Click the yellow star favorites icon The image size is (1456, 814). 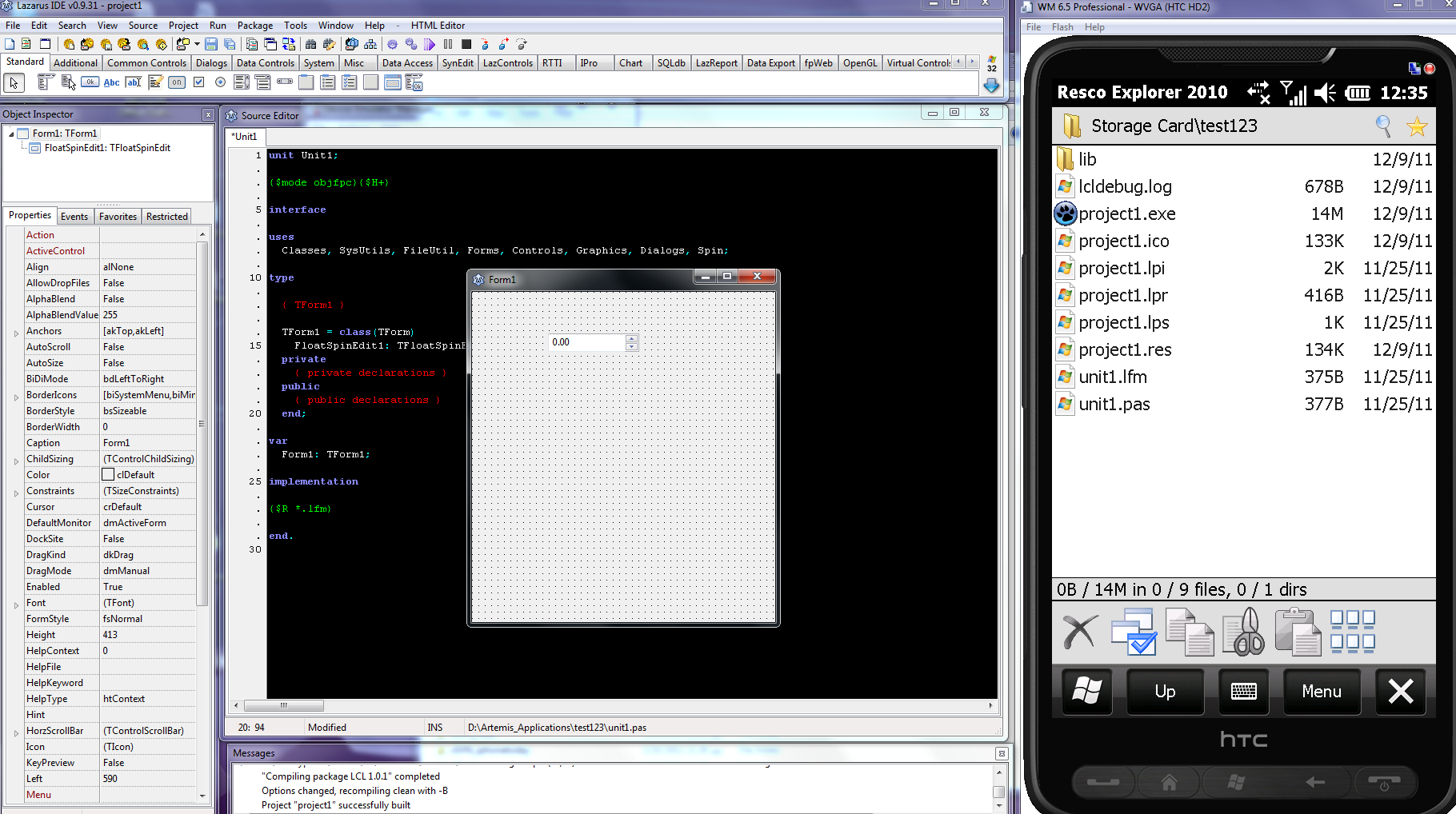click(1417, 126)
